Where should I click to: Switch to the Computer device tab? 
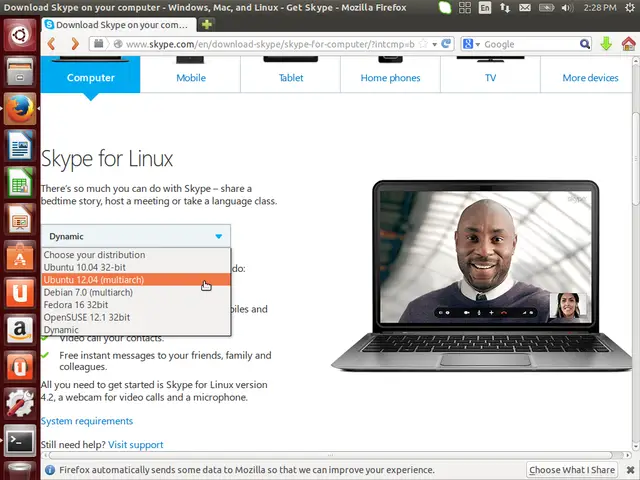[91, 75]
